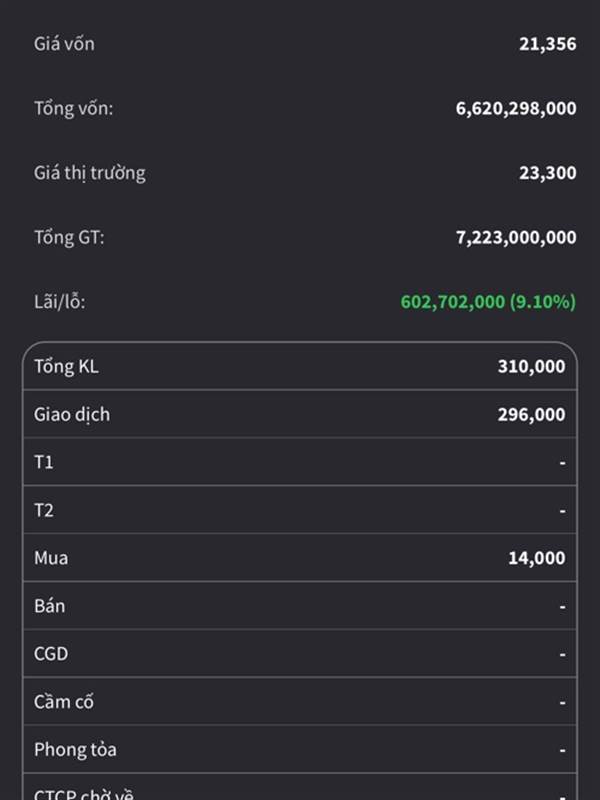
Task: Tap the Tổng GT label
Action: [69, 237]
